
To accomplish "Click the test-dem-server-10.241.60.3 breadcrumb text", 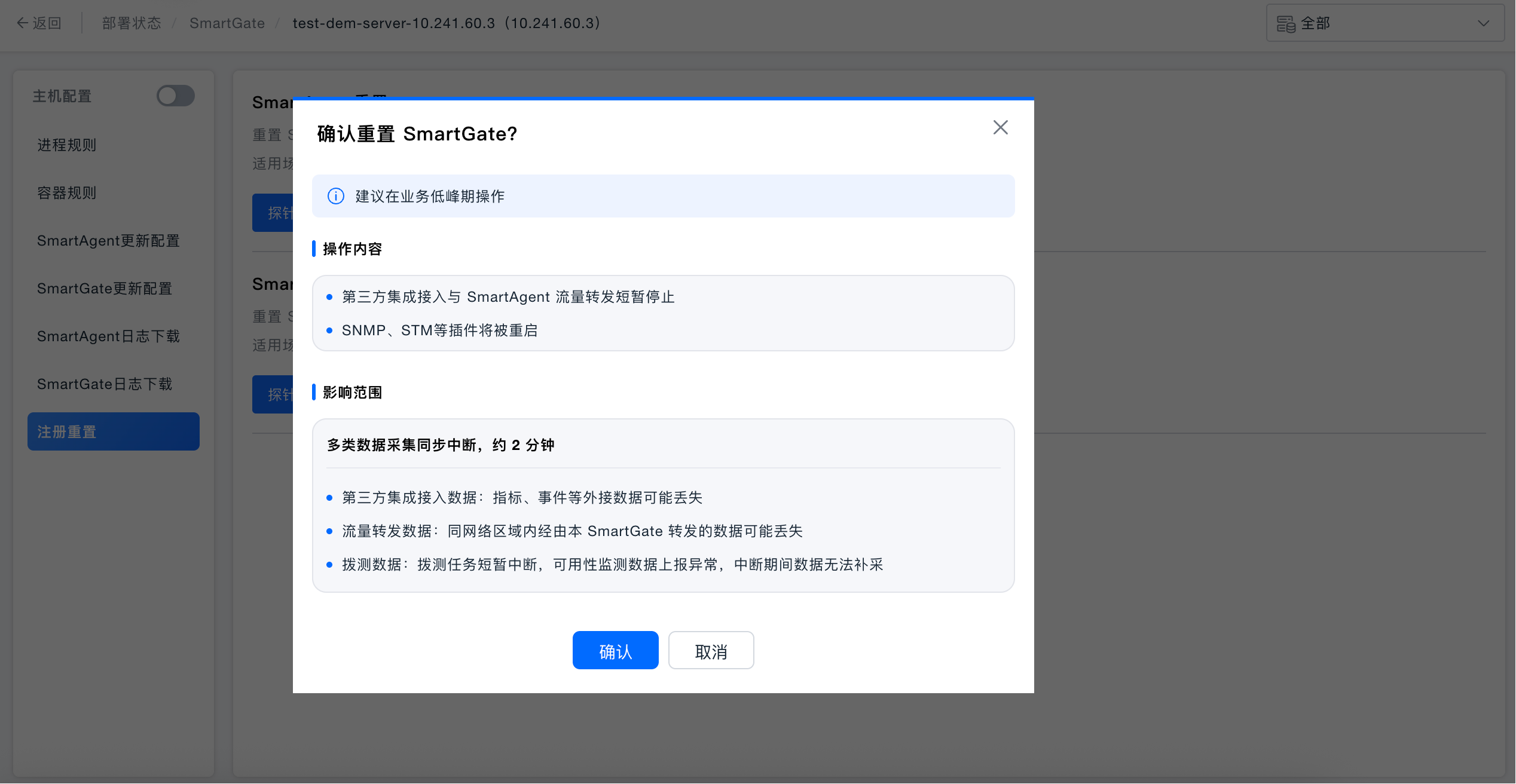I will tap(446, 23).
